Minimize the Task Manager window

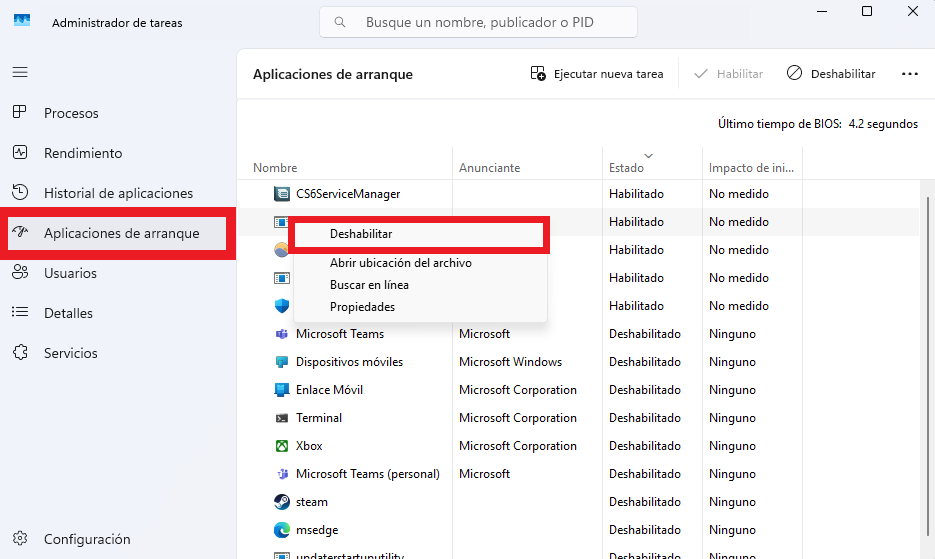(822, 11)
